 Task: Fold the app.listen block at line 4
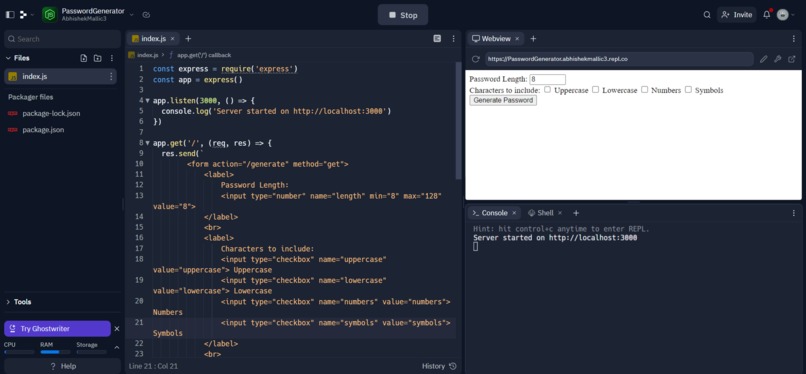pos(148,101)
